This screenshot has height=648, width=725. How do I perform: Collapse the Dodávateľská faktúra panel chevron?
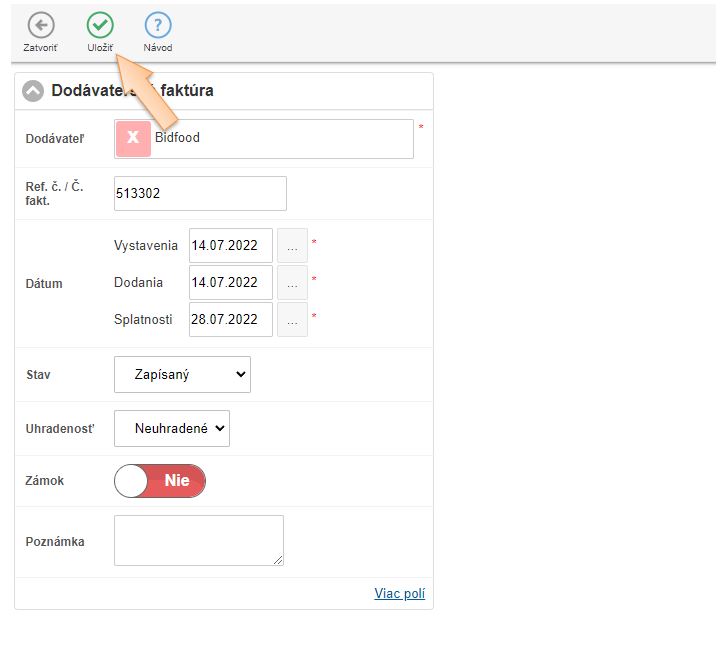[33, 91]
